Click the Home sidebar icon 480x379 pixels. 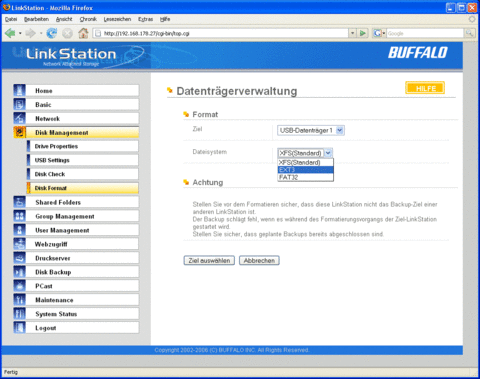click(x=19, y=90)
